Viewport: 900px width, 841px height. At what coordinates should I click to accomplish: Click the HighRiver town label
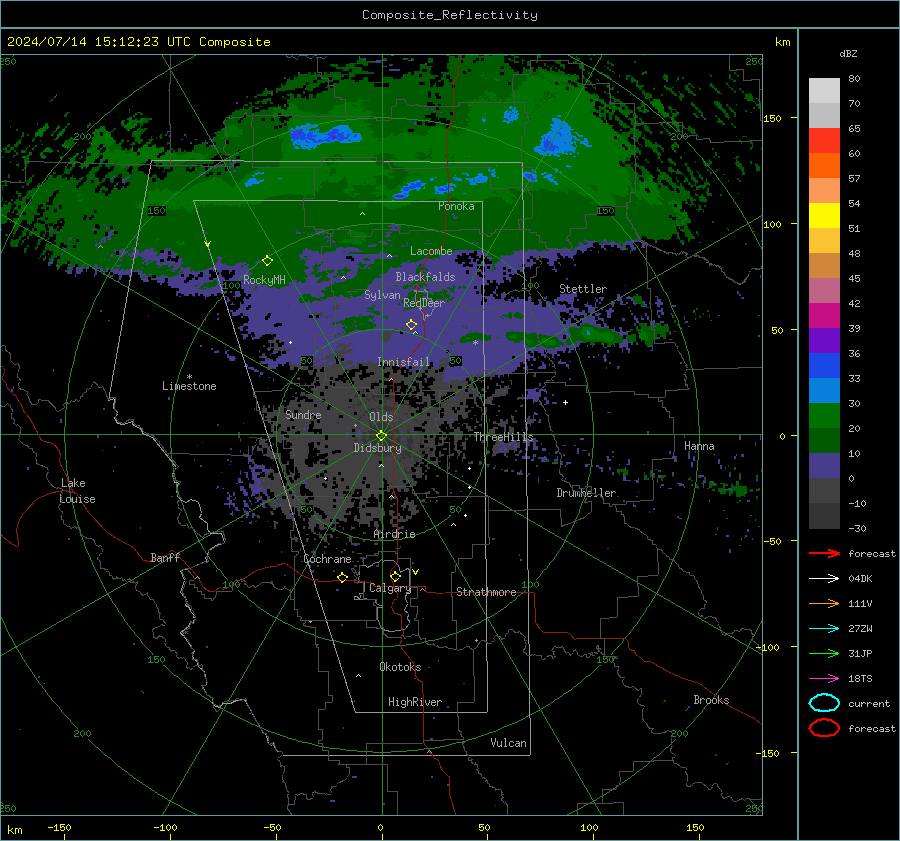(415, 702)
